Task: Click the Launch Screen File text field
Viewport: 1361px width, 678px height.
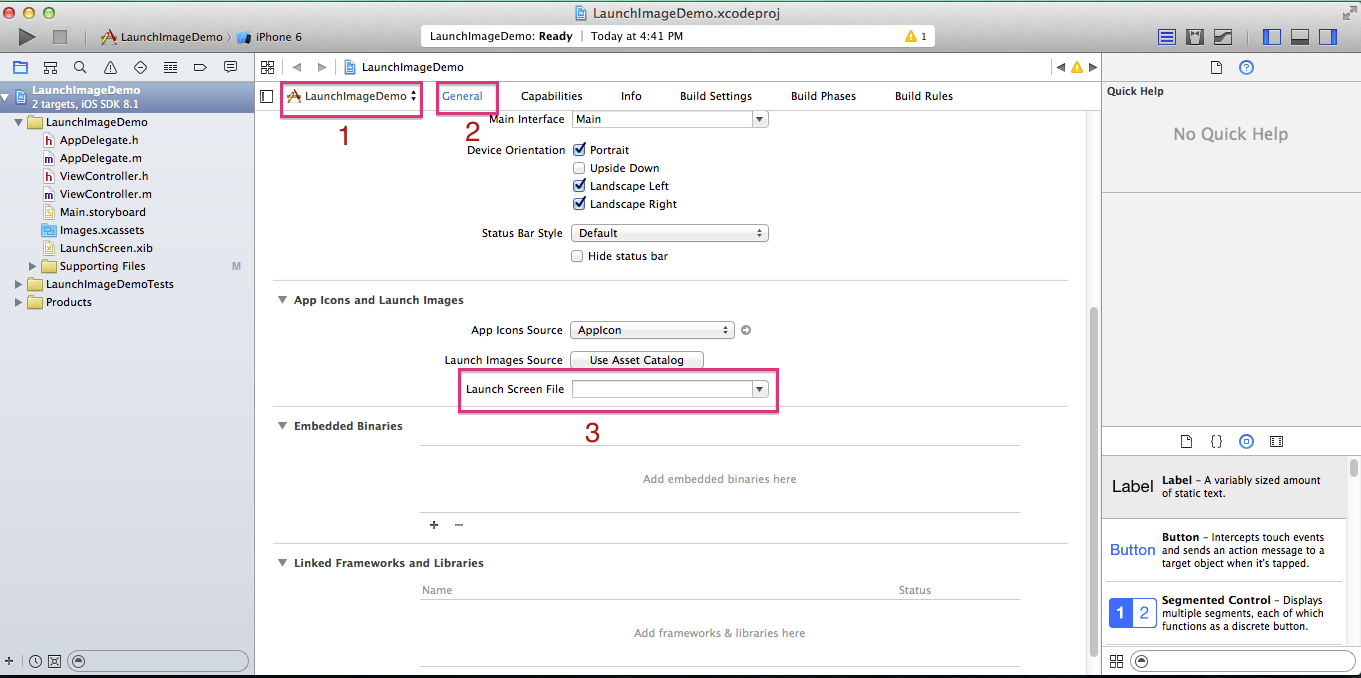Action: tap(661, 390)
